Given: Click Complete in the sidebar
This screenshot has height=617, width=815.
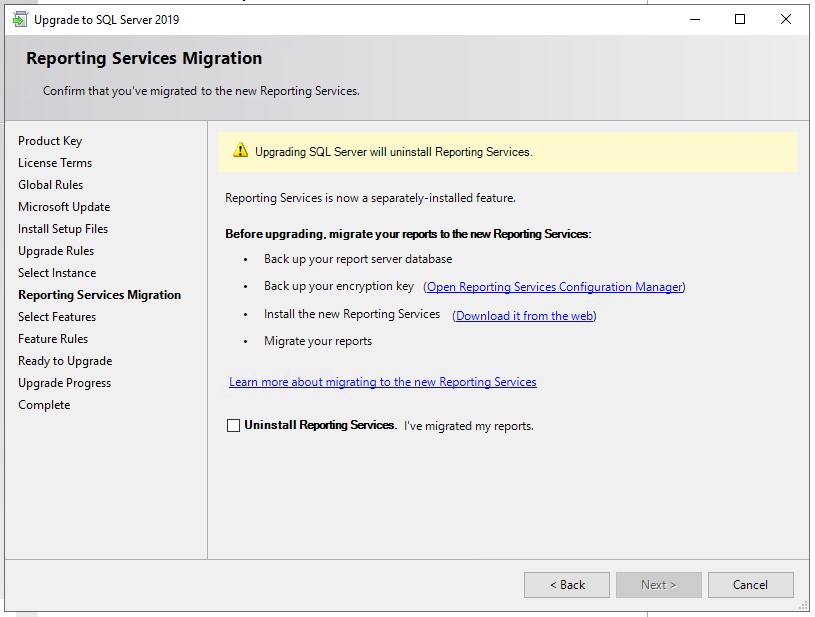Looking at the screenshot, I should (x=44, y=405).
